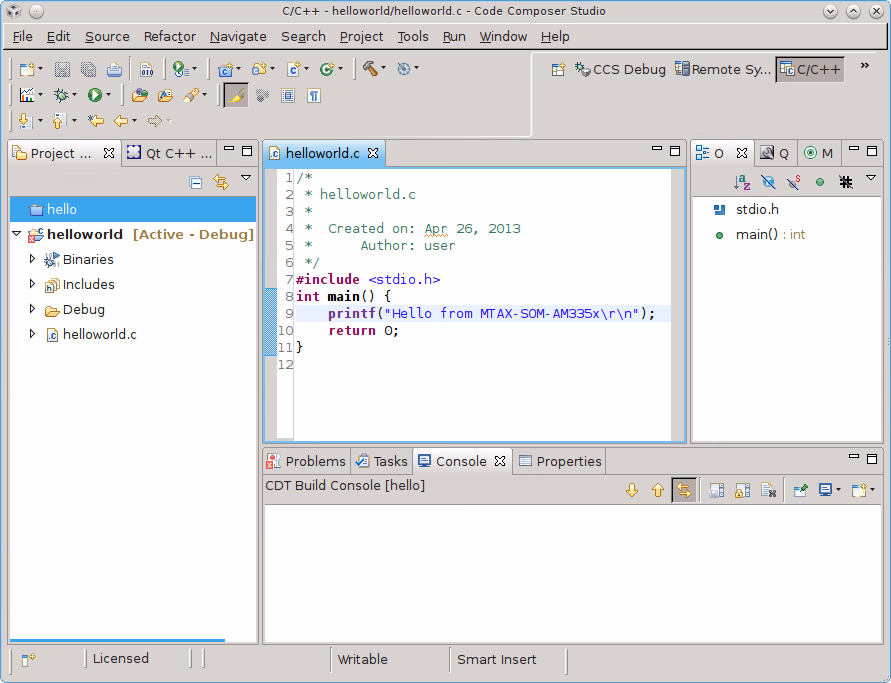Select the C/C++ perspective button
The width and height of the screenshot is (891, 683).
tap(810, 69)
